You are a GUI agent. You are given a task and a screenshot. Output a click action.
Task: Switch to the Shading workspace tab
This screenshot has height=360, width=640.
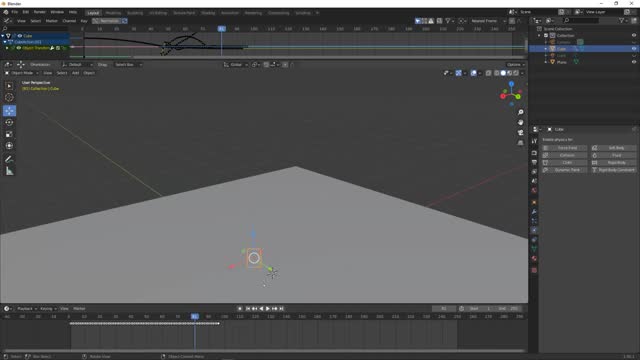[208, 13]
